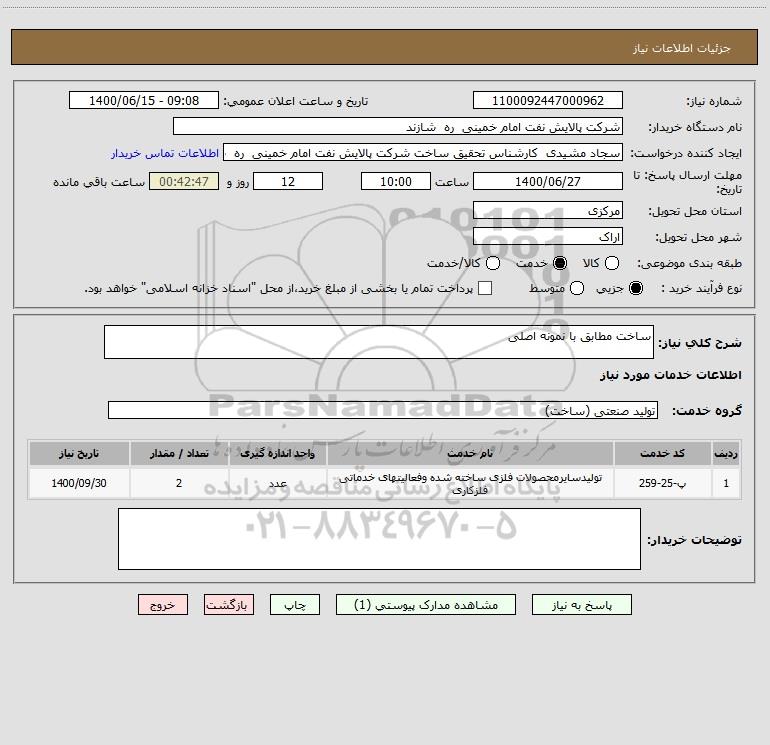The image size is (770, 745).
Task: Click the پاسخ به نیاز button
Action: pos(581,605)
